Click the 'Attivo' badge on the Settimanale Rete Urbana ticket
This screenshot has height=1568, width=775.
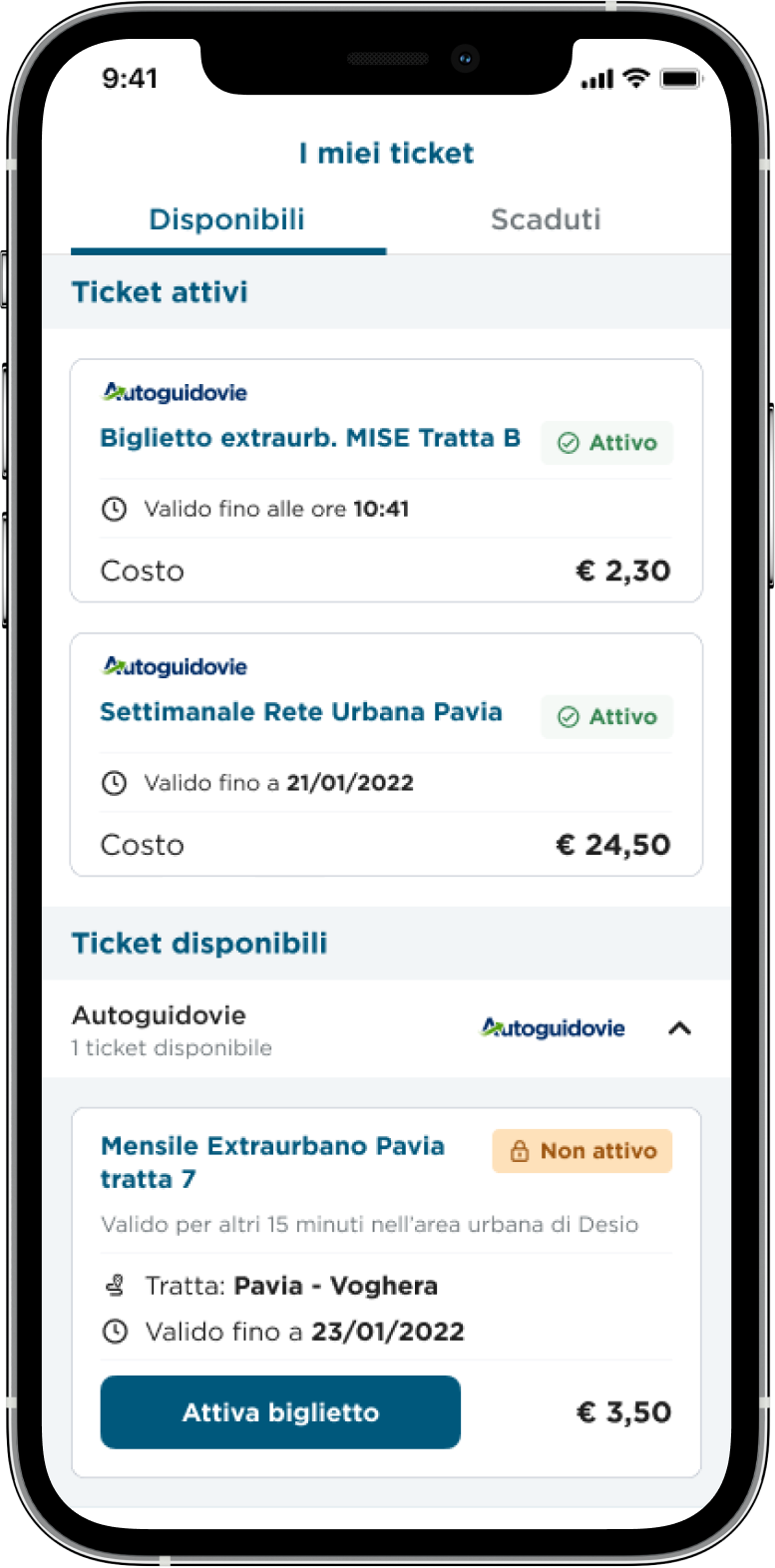point(607,717)
